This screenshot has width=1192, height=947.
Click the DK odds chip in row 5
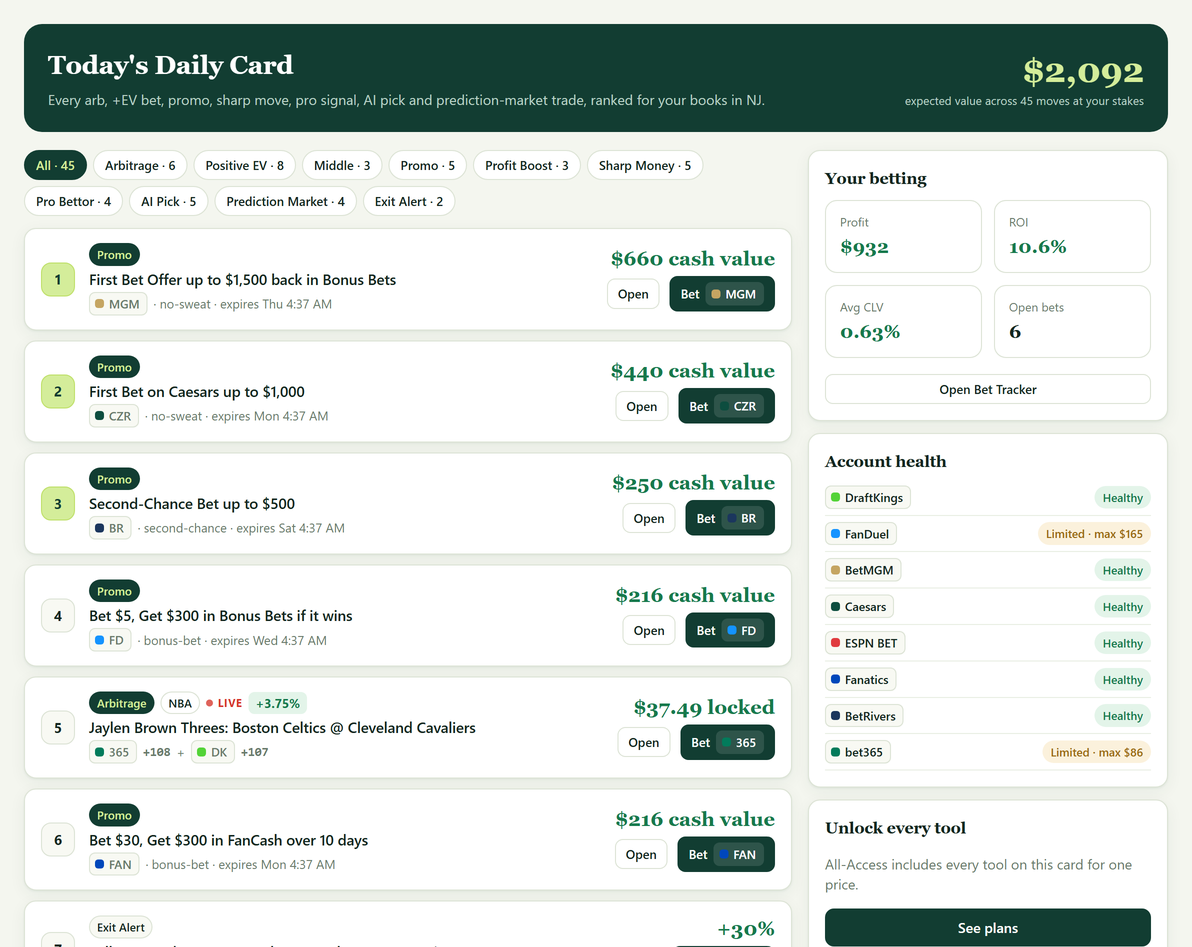click(213, 752)
